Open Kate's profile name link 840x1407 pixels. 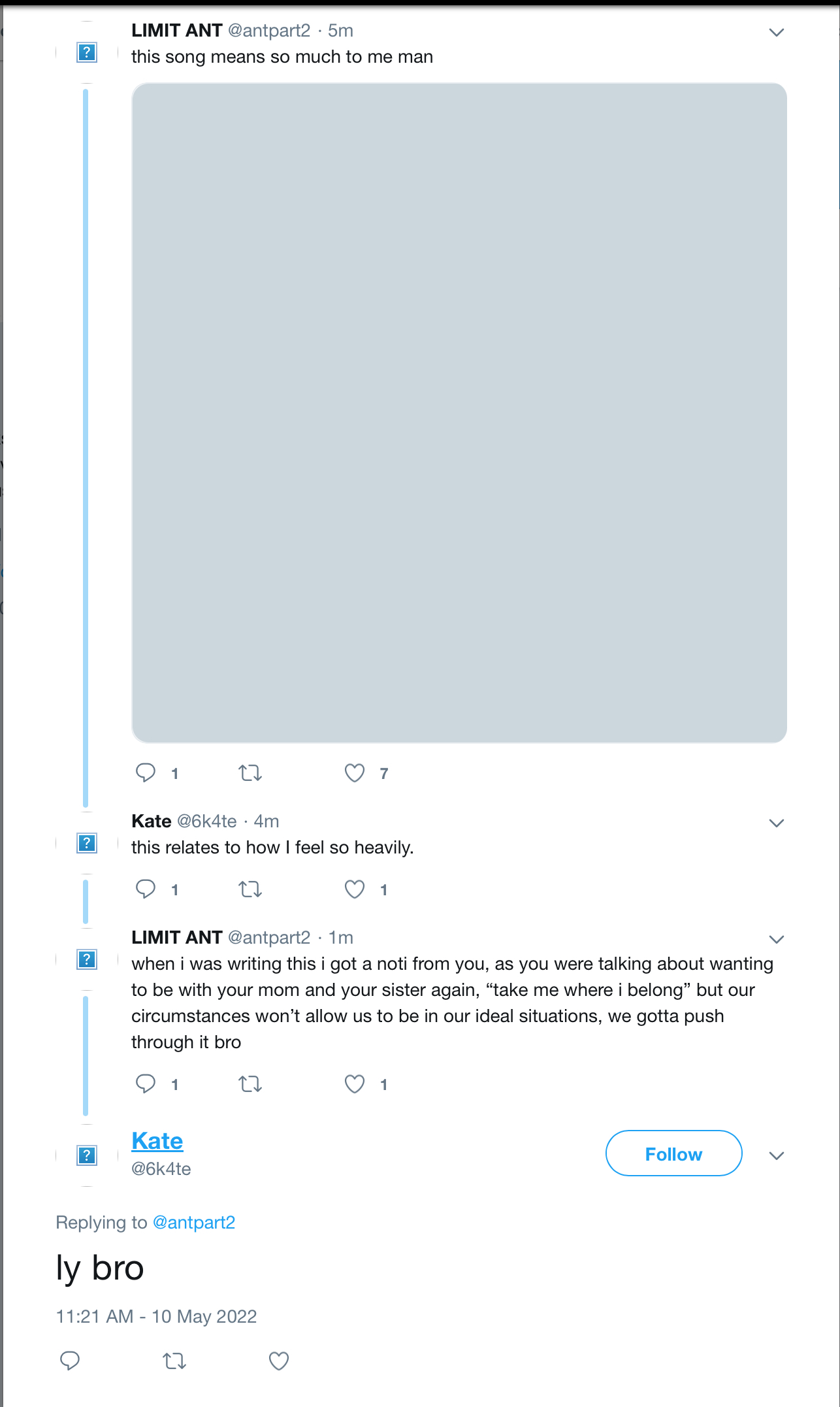coord(157,1141)
